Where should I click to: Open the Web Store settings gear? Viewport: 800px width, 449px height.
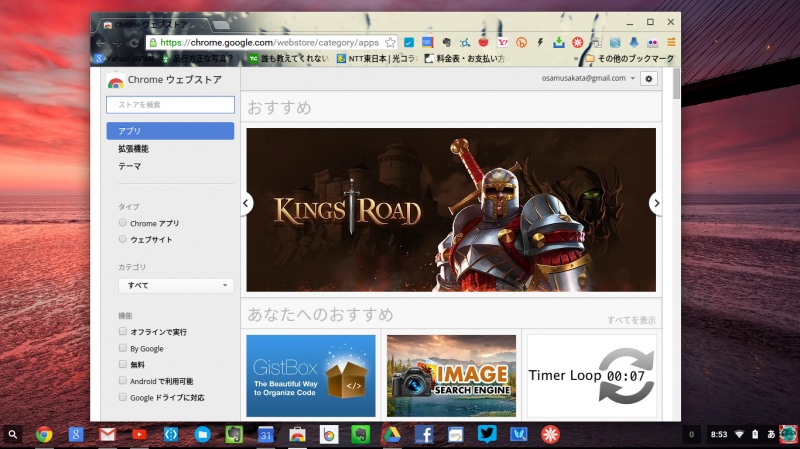pyautogui.click(x=649, y=78)
